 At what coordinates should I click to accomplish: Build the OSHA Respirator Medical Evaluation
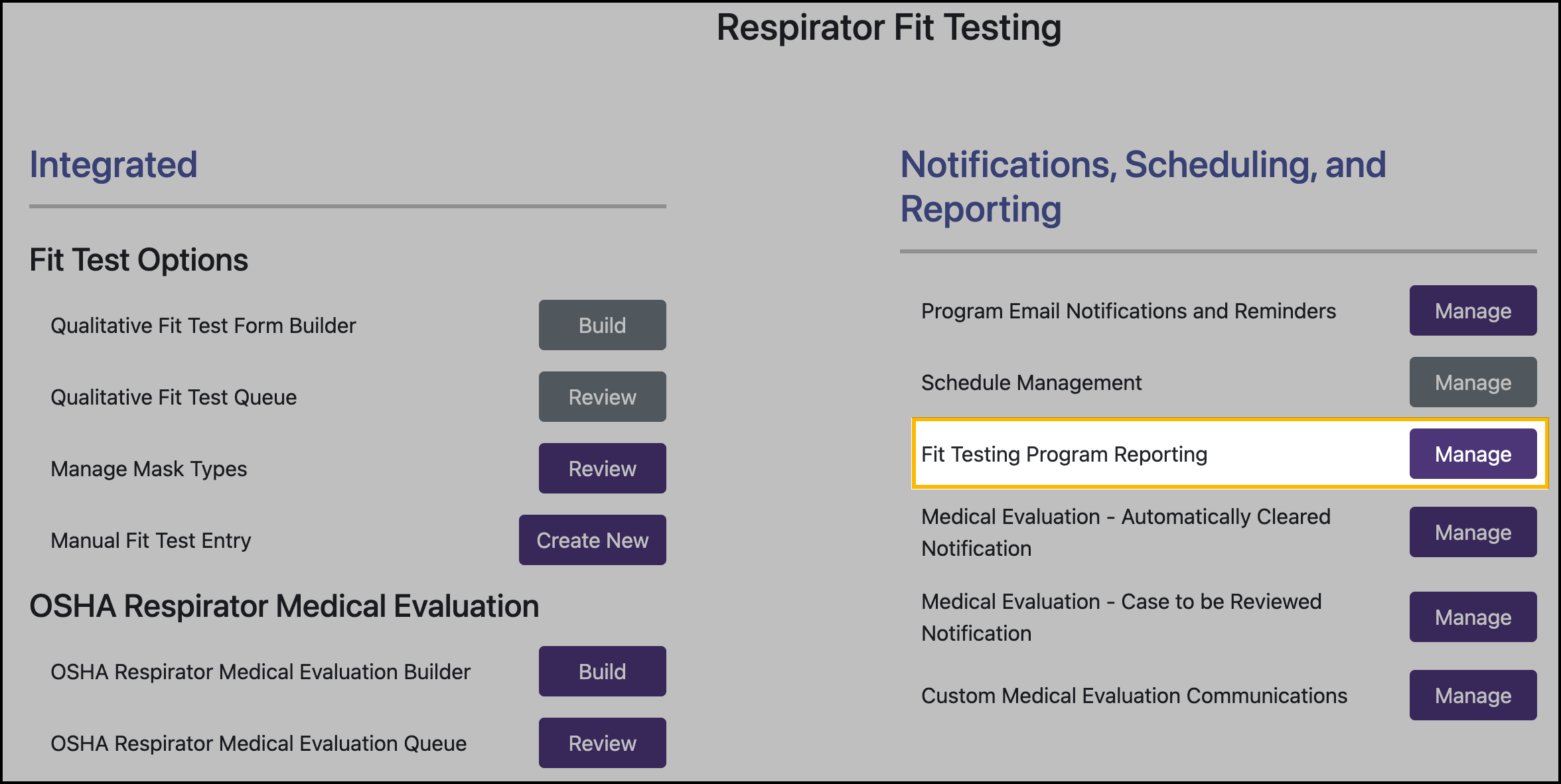pyautogui.click(x=601, y=671)
